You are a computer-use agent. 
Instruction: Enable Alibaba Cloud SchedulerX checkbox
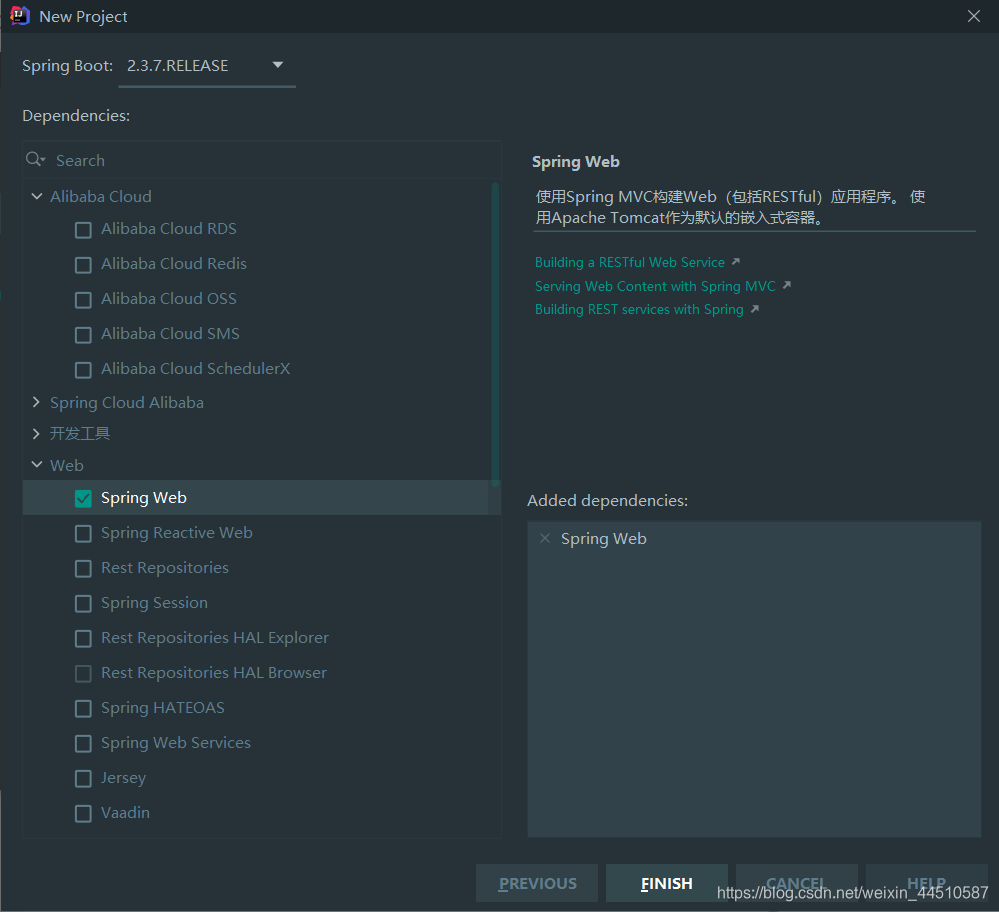pyautogui.click(x=83, y=370)
